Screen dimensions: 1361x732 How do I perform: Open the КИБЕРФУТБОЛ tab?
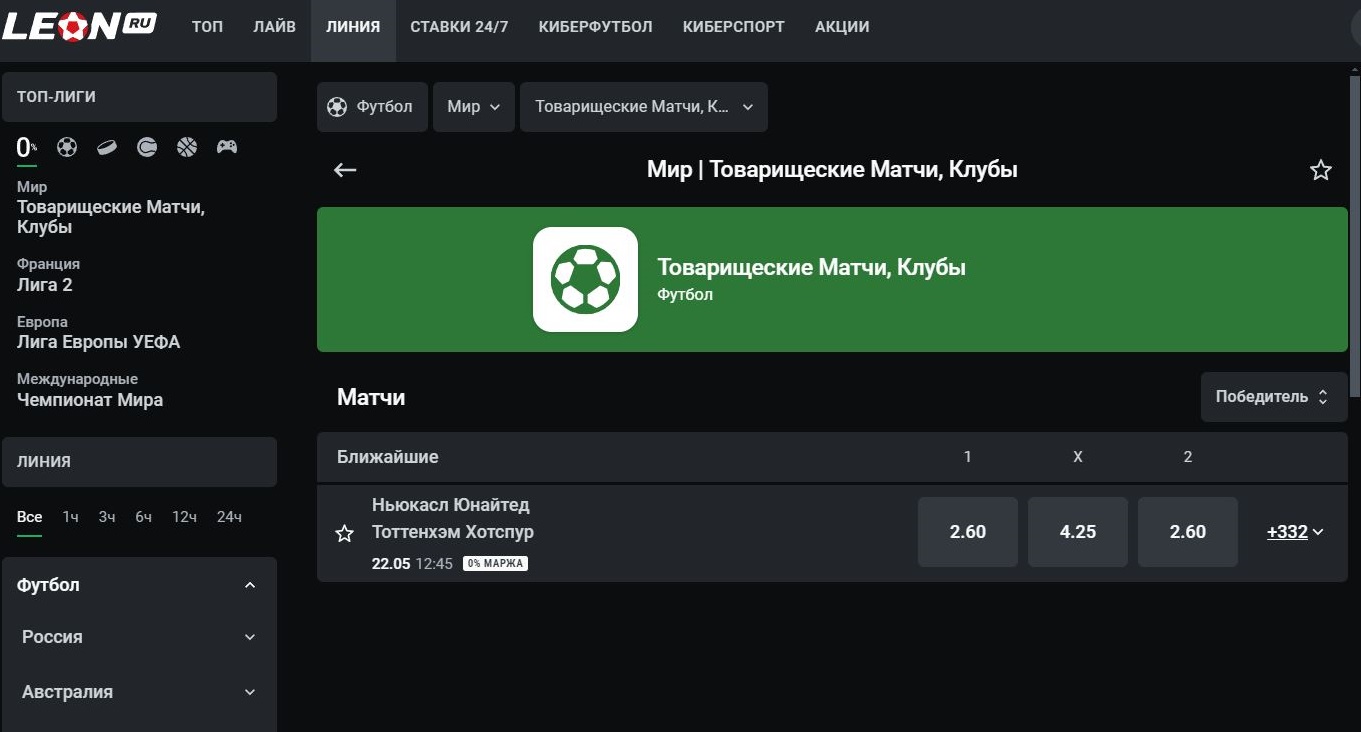pos(595,27)
